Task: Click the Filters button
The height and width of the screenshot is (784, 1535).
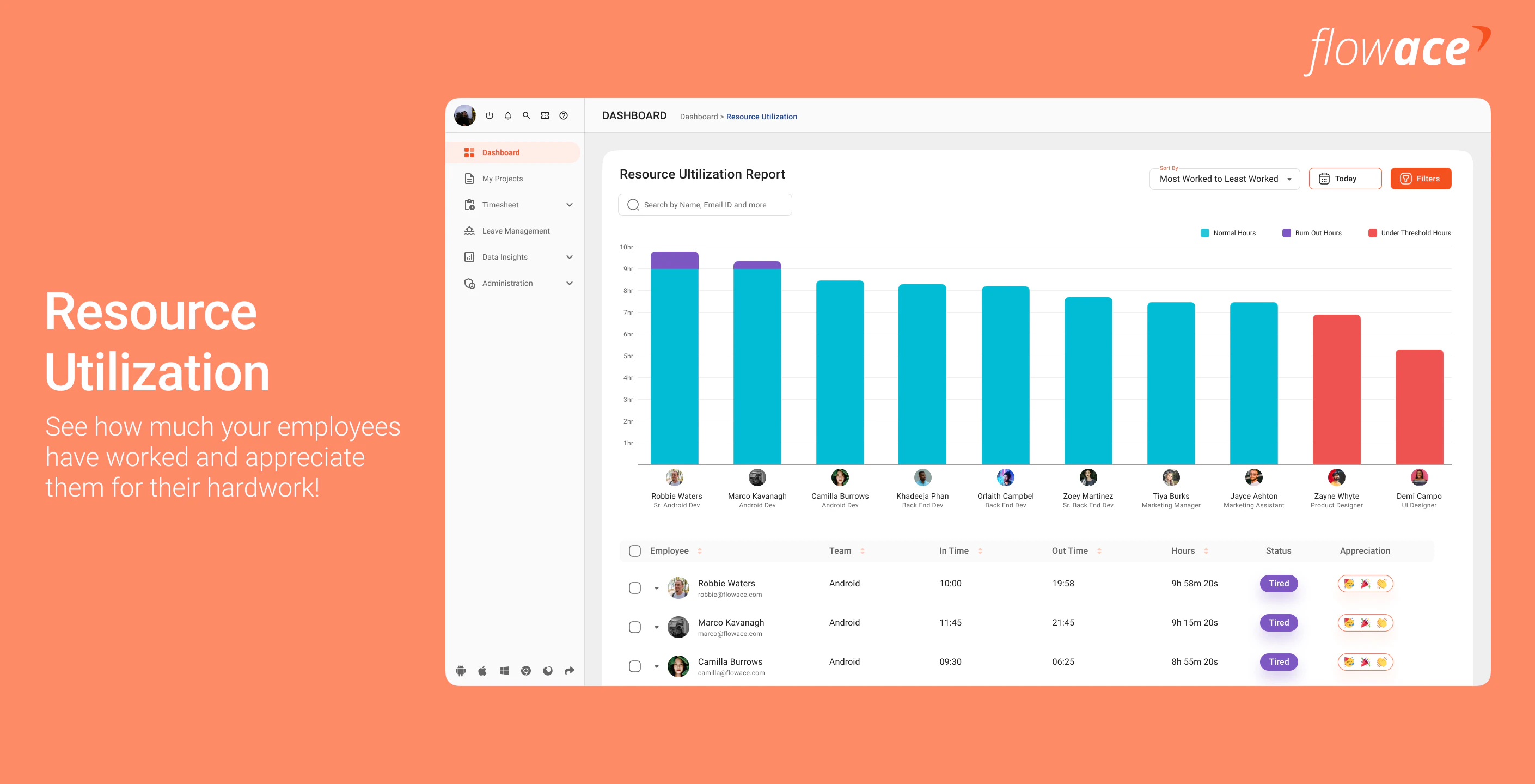Action: click(x=1421, y=178)
